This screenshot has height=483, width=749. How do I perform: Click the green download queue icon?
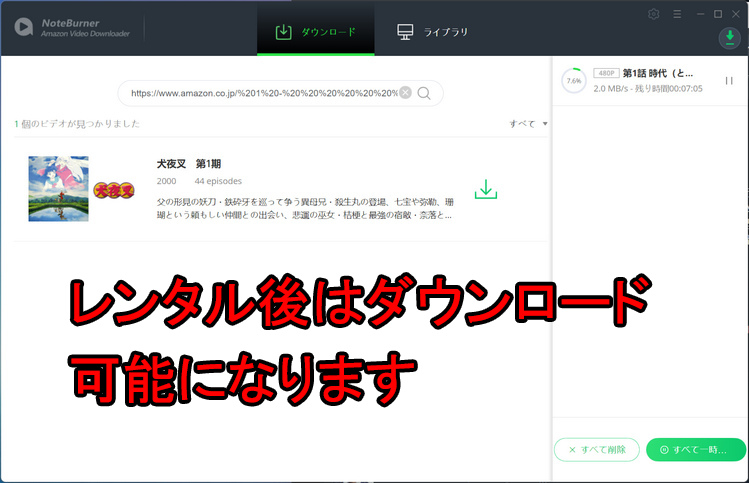pyautogui.click(x=729, y=38)
